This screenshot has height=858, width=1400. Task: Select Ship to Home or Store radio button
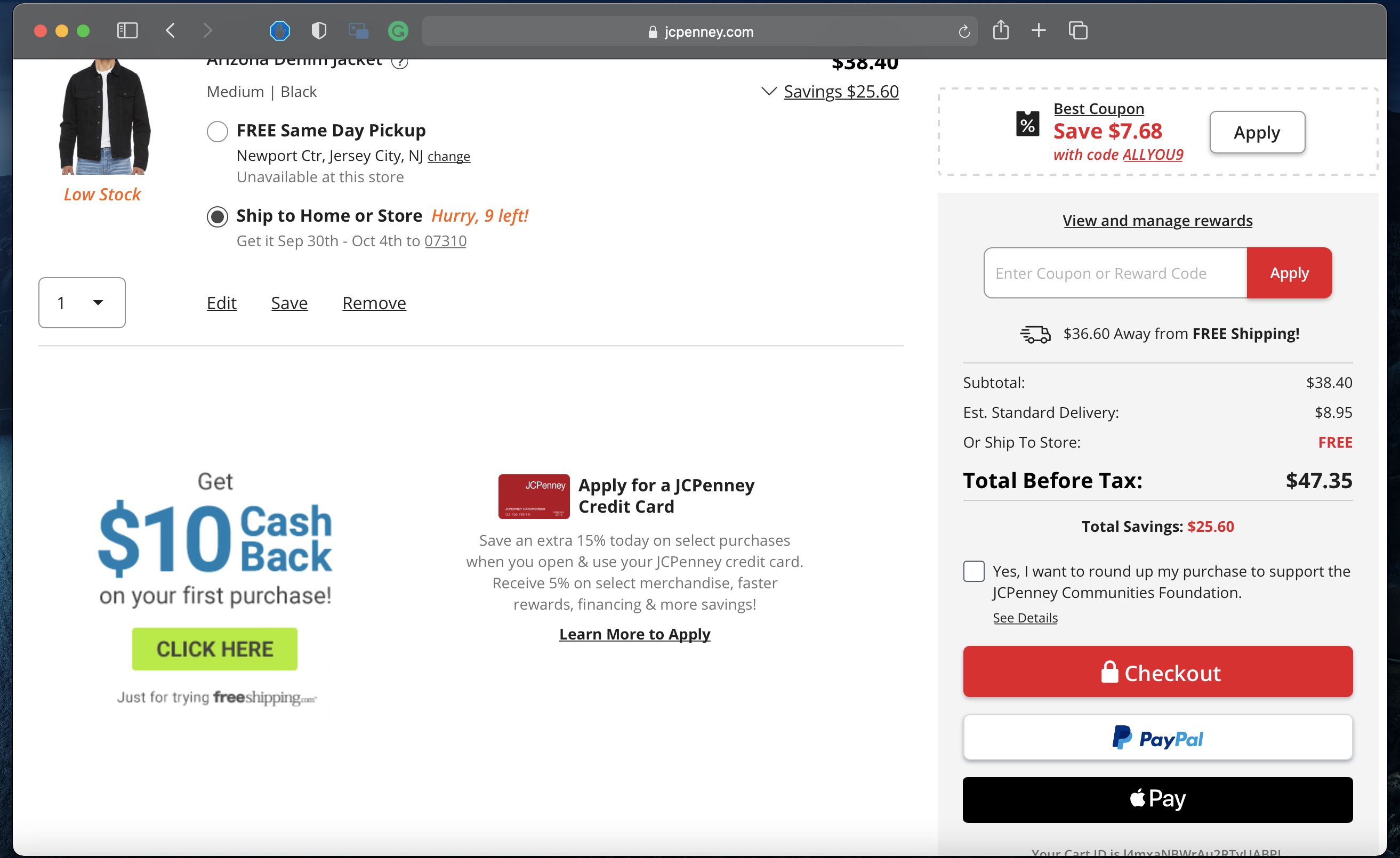click(x=218, y=216)
